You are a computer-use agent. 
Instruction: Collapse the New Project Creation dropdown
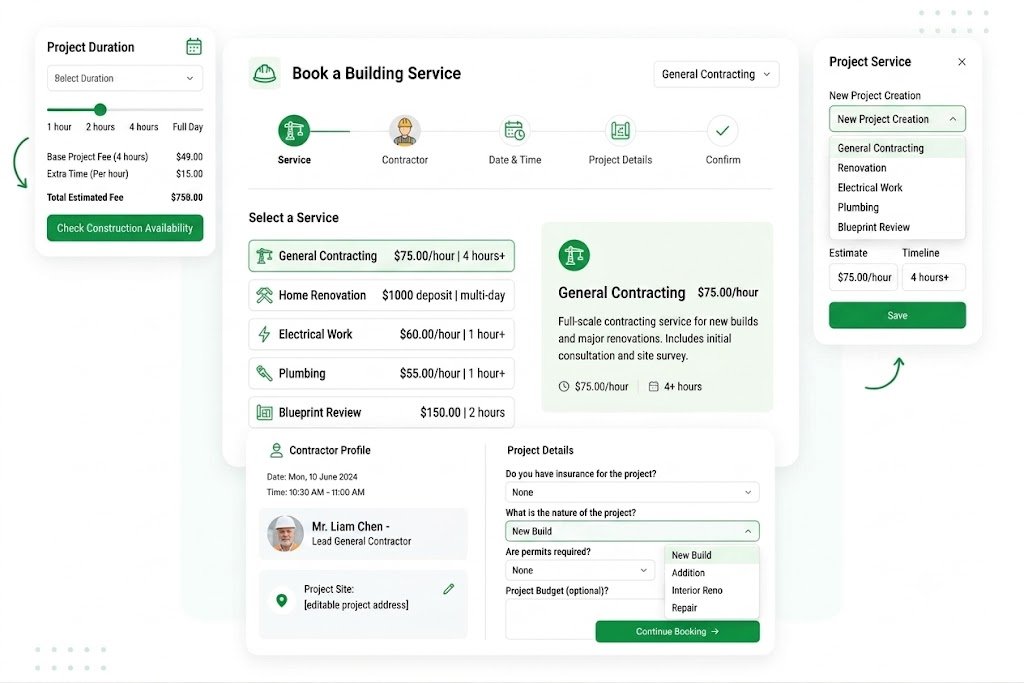coord(897,119)
